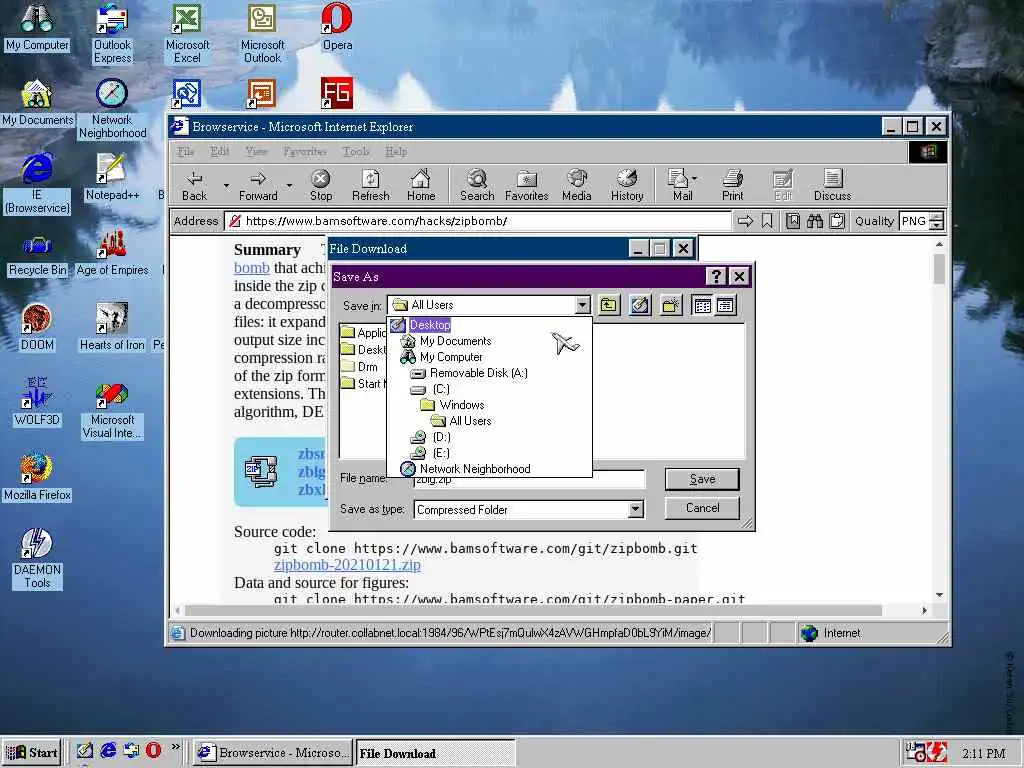Open zipbomb-20210121.zip link

(x=347, y=565)
